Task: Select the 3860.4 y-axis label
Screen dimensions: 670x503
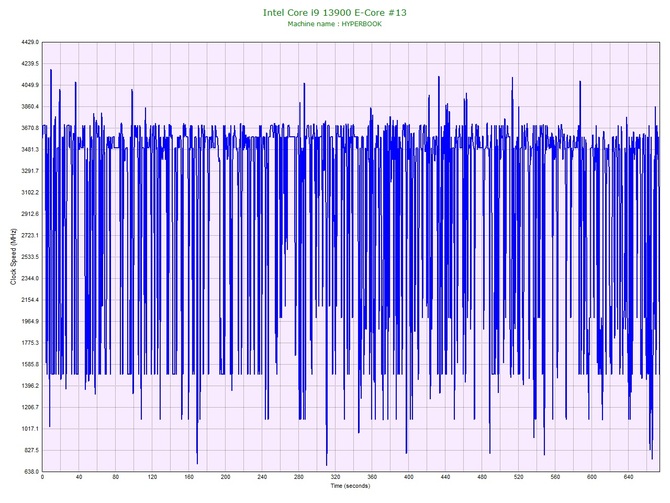Action: 30,106
